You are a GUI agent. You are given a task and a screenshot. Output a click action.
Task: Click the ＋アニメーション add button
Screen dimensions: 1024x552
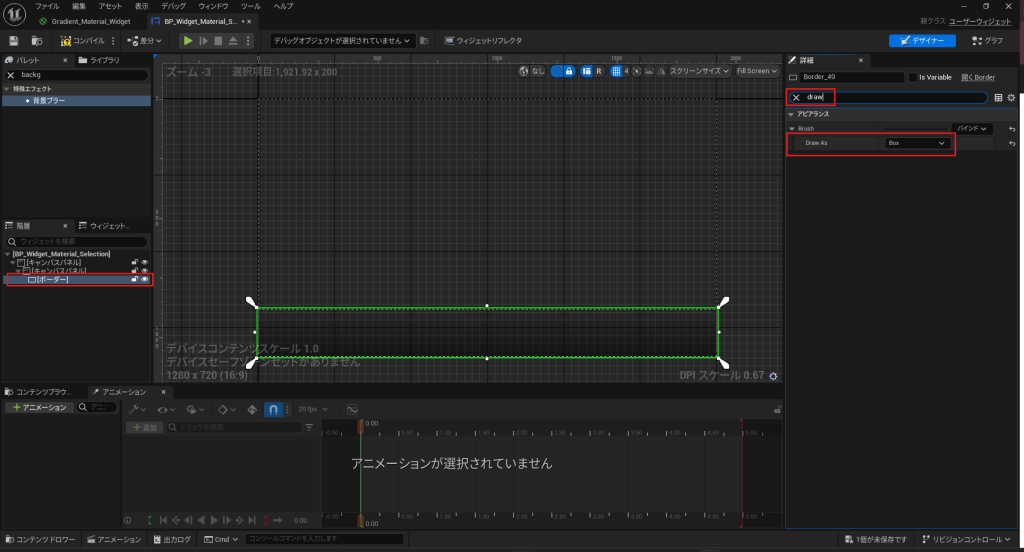[40, 408]
